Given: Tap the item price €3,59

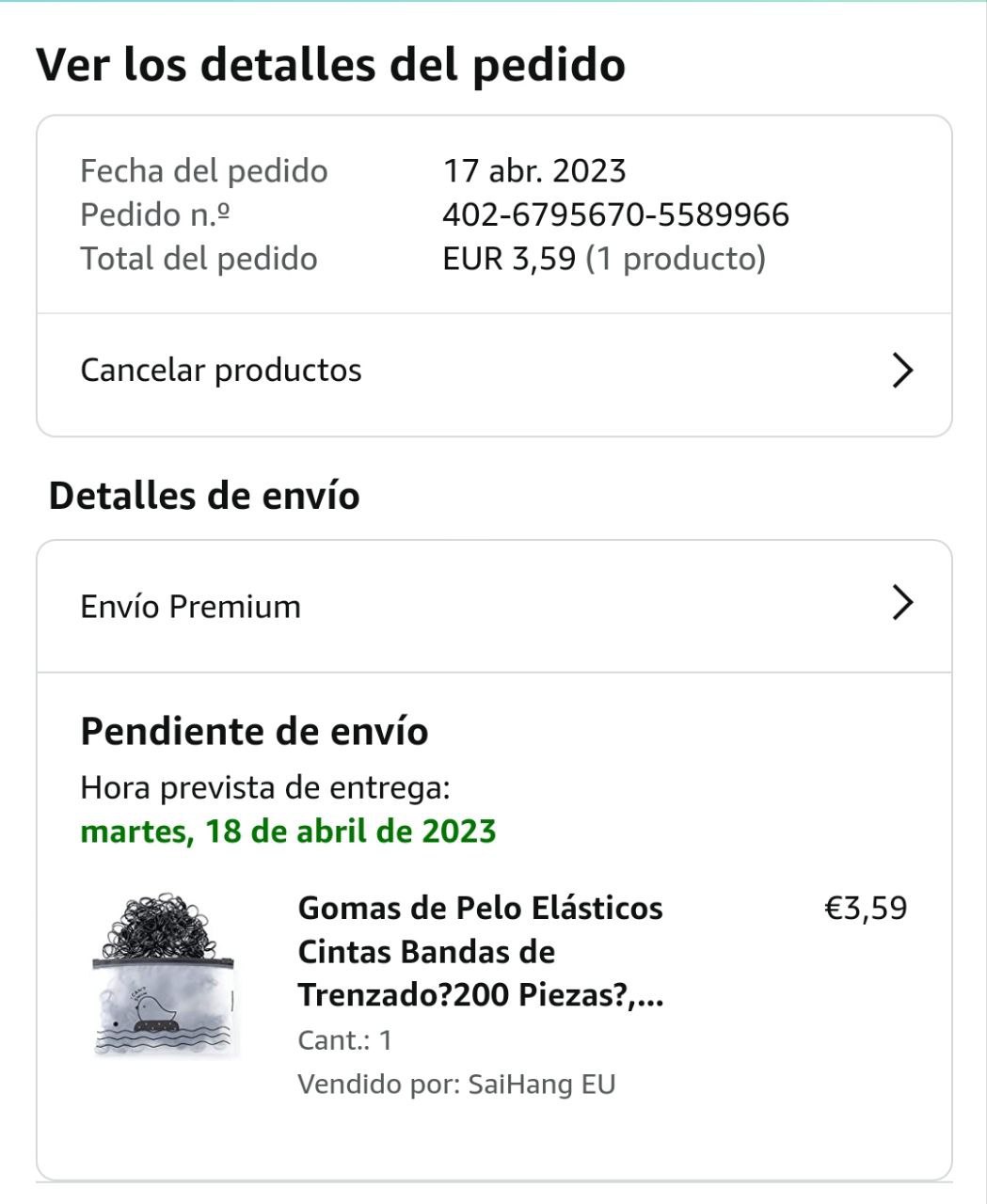Looking at the screenshot, I should (866, 908).
